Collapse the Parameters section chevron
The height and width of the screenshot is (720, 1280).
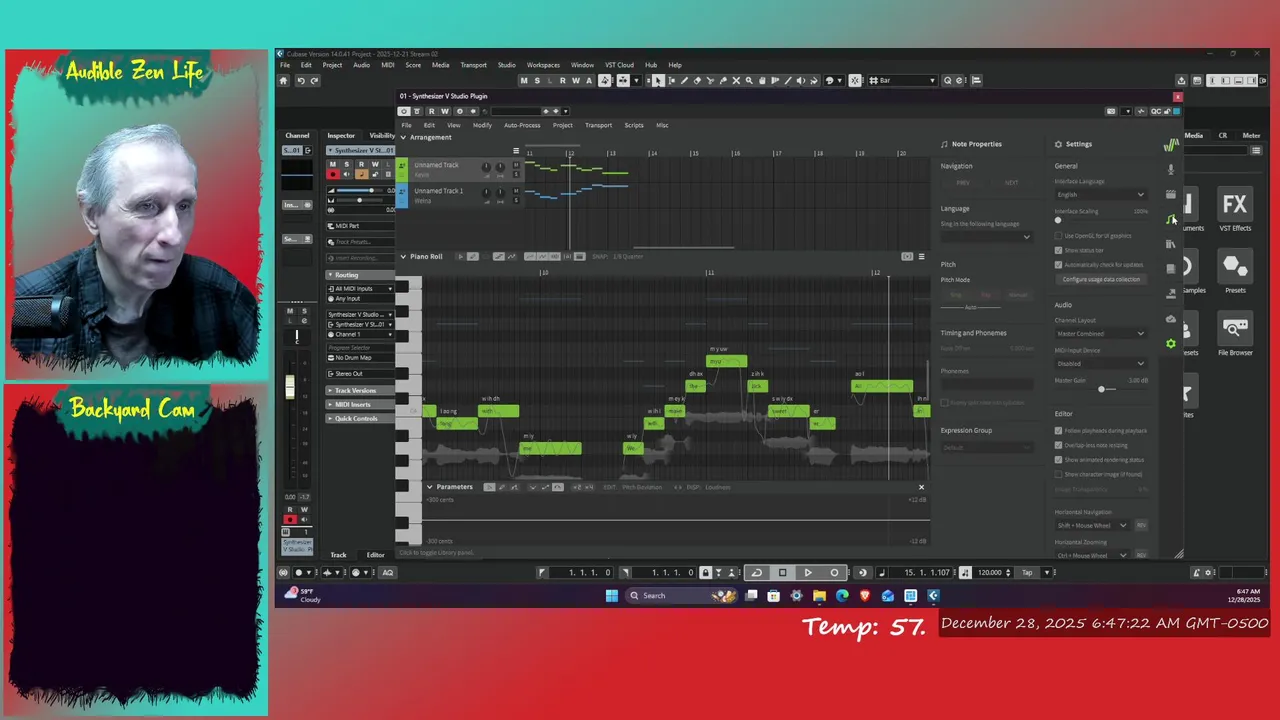pos(430,487)
